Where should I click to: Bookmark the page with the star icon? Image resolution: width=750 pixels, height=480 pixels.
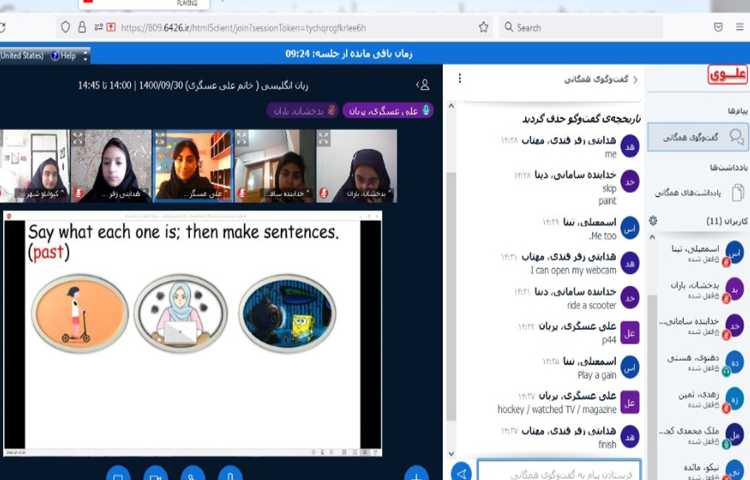(x=484, y=27)
